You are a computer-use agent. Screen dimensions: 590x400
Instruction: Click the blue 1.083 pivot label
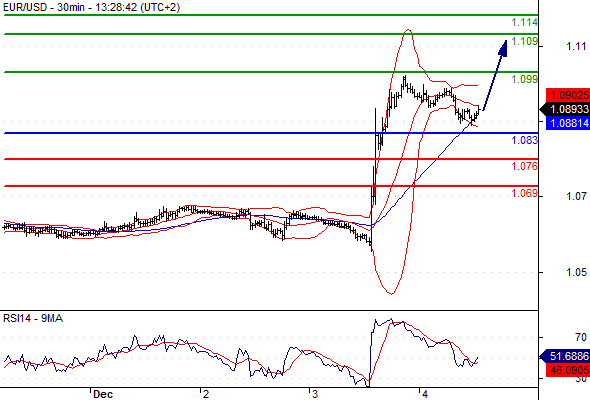click(525, 140)
